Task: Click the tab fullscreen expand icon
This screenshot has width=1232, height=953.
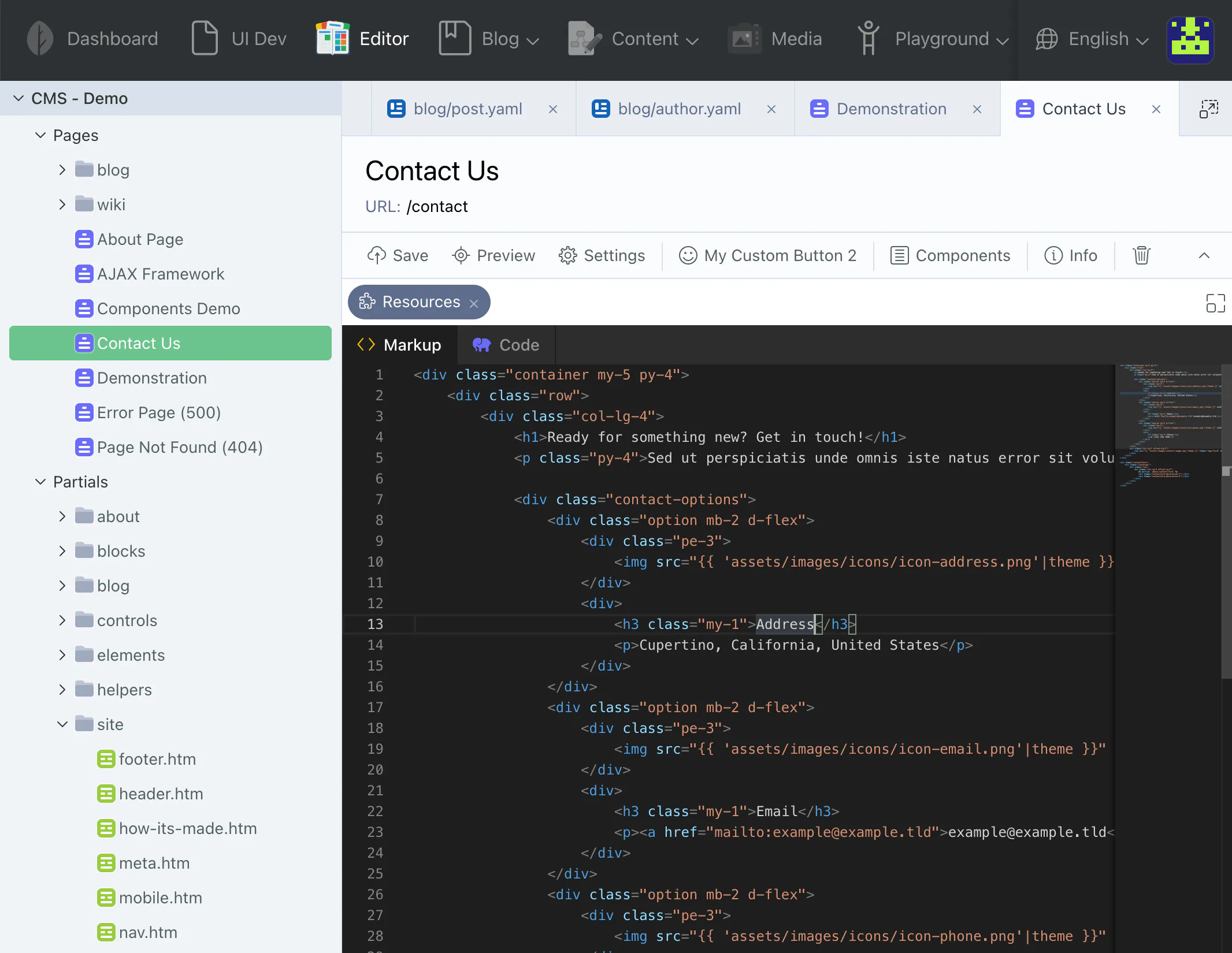Action: [x=1209, y=109]
